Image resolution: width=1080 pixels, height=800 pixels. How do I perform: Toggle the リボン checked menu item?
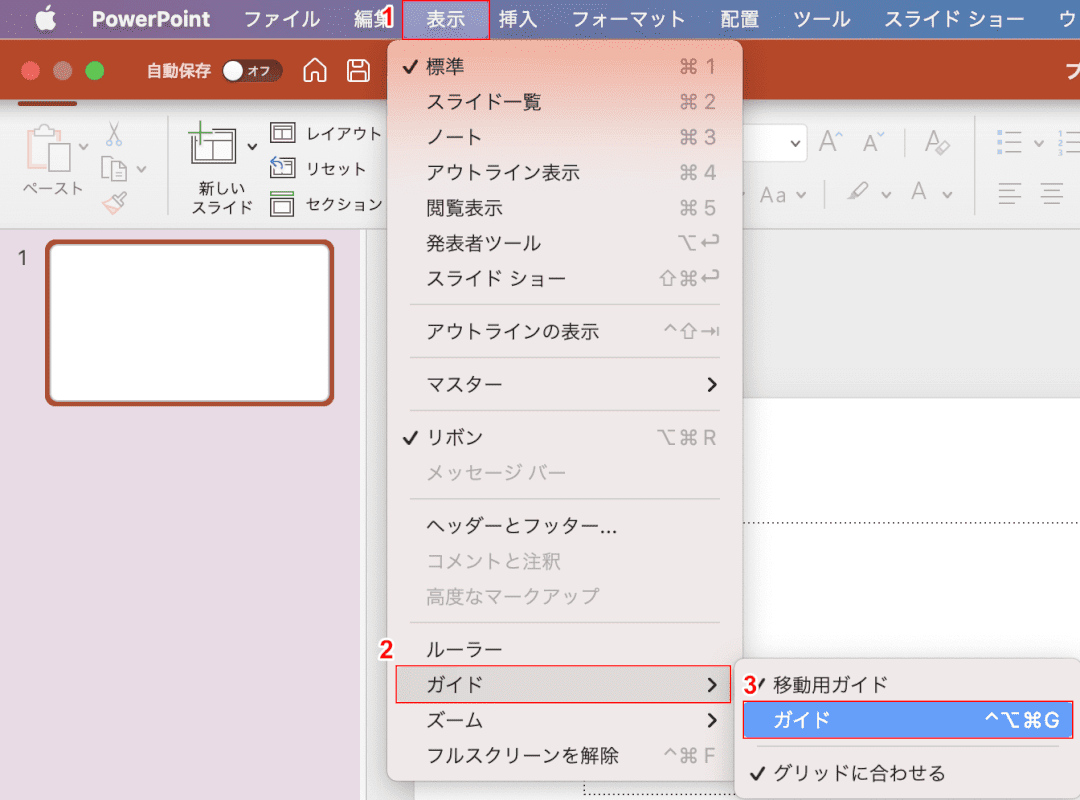tap(564, 438)
